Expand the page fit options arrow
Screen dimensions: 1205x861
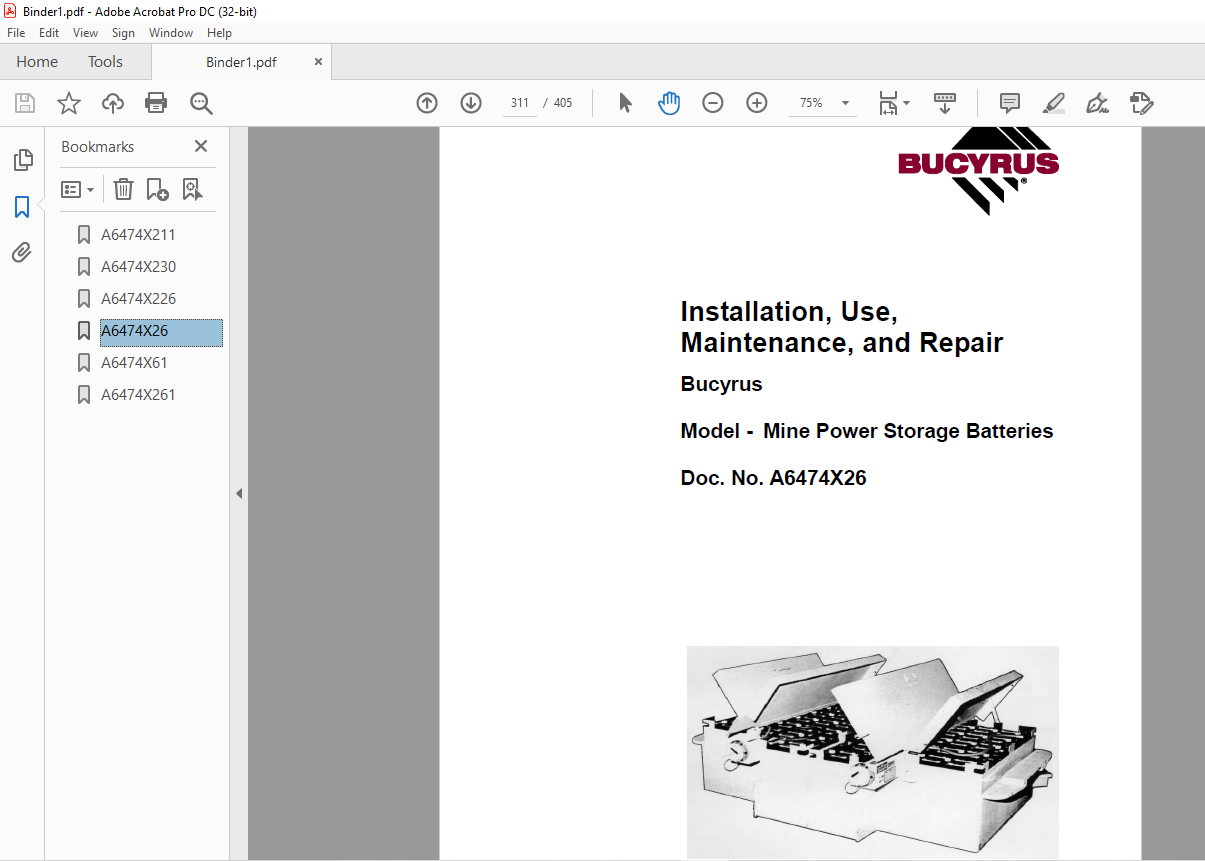point(906,103)
